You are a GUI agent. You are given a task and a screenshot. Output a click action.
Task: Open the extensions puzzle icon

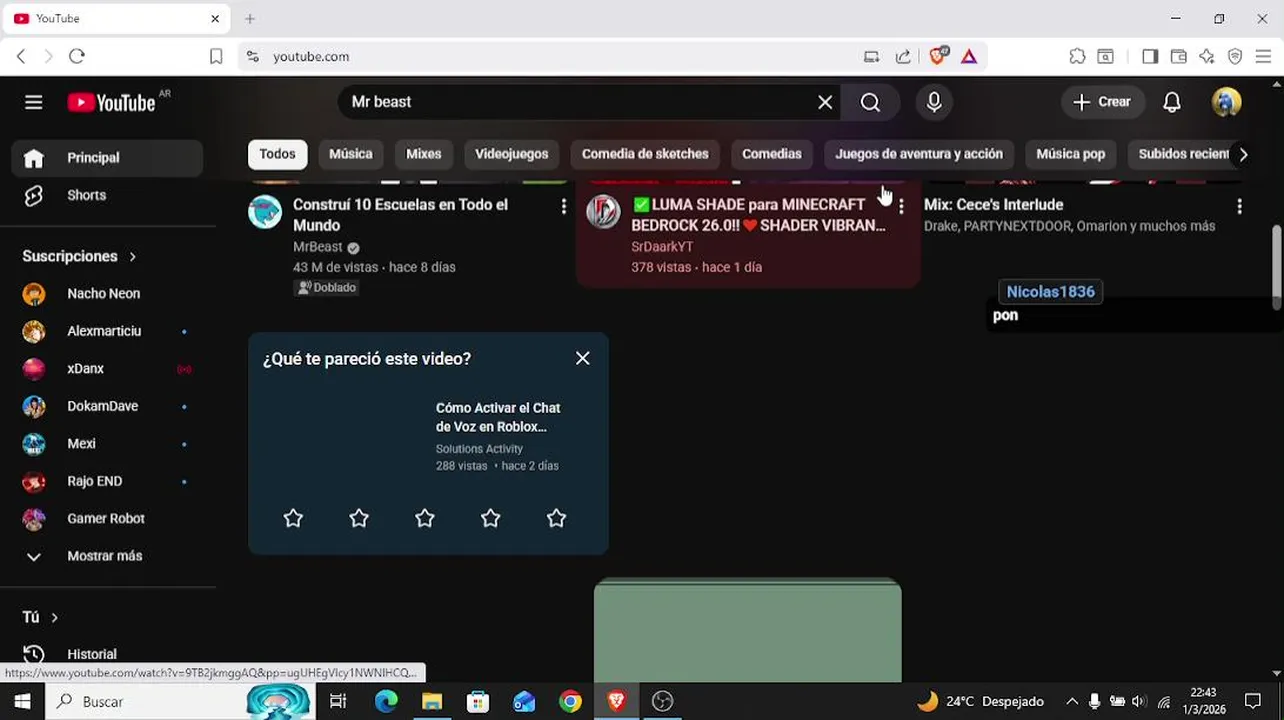pyautogui.click(x=1077, y=57)
